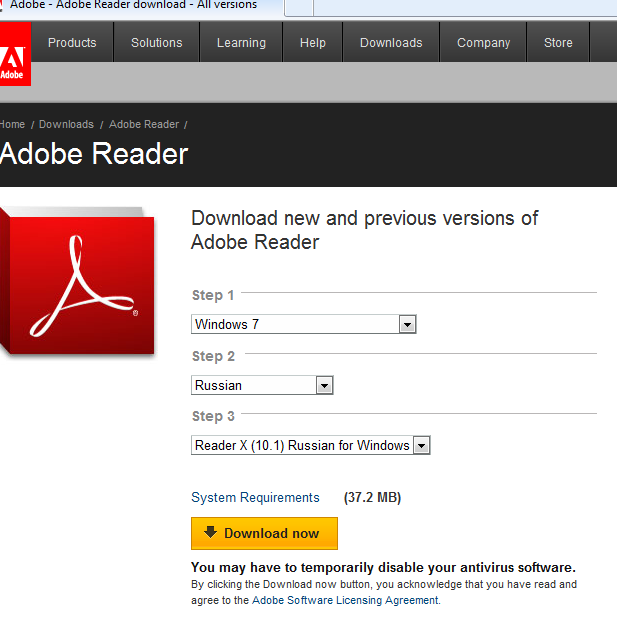The height and width of the screenshot is (617, 617).
Task: Open the Company menu
Action: (x=483, y=43)
